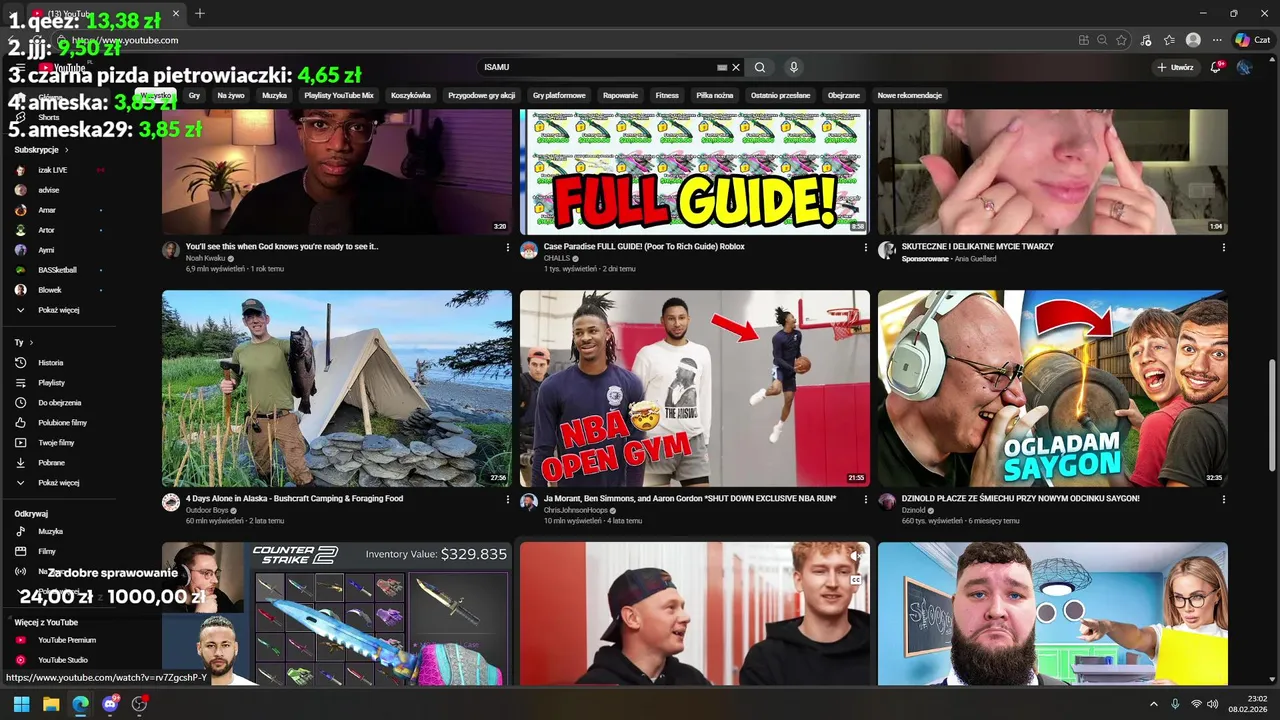Viewport: 1280px width, 720px height.
Task: Click the Utwórz create button
Action: coord(1175,67)
